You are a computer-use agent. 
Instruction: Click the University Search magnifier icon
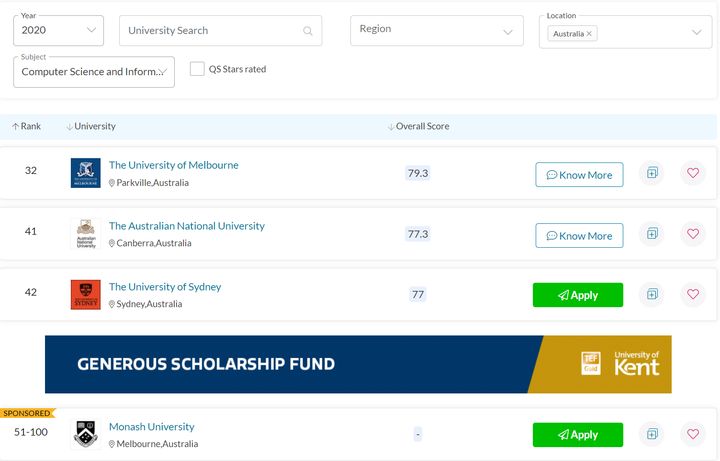308,31
